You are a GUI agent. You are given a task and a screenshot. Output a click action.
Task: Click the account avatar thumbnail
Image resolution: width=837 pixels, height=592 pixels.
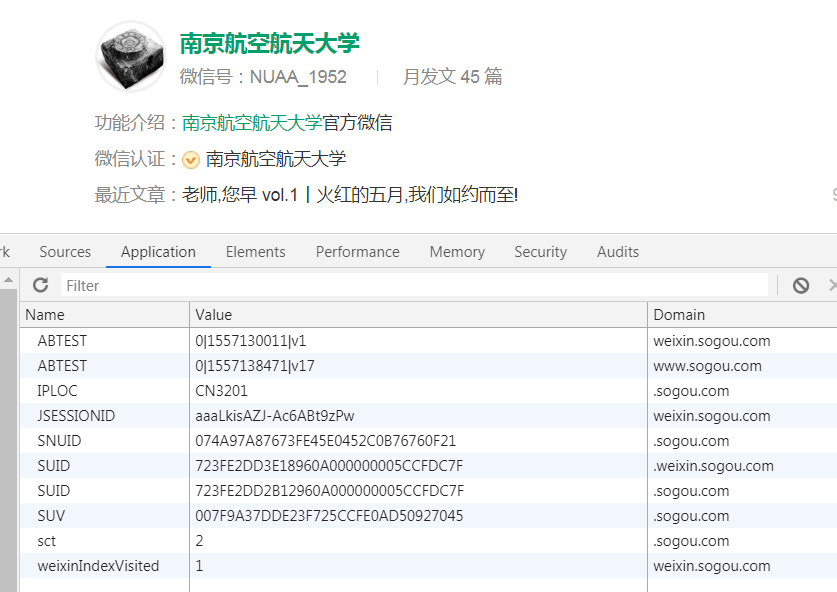pyautogui.click(x=131, y=57)
